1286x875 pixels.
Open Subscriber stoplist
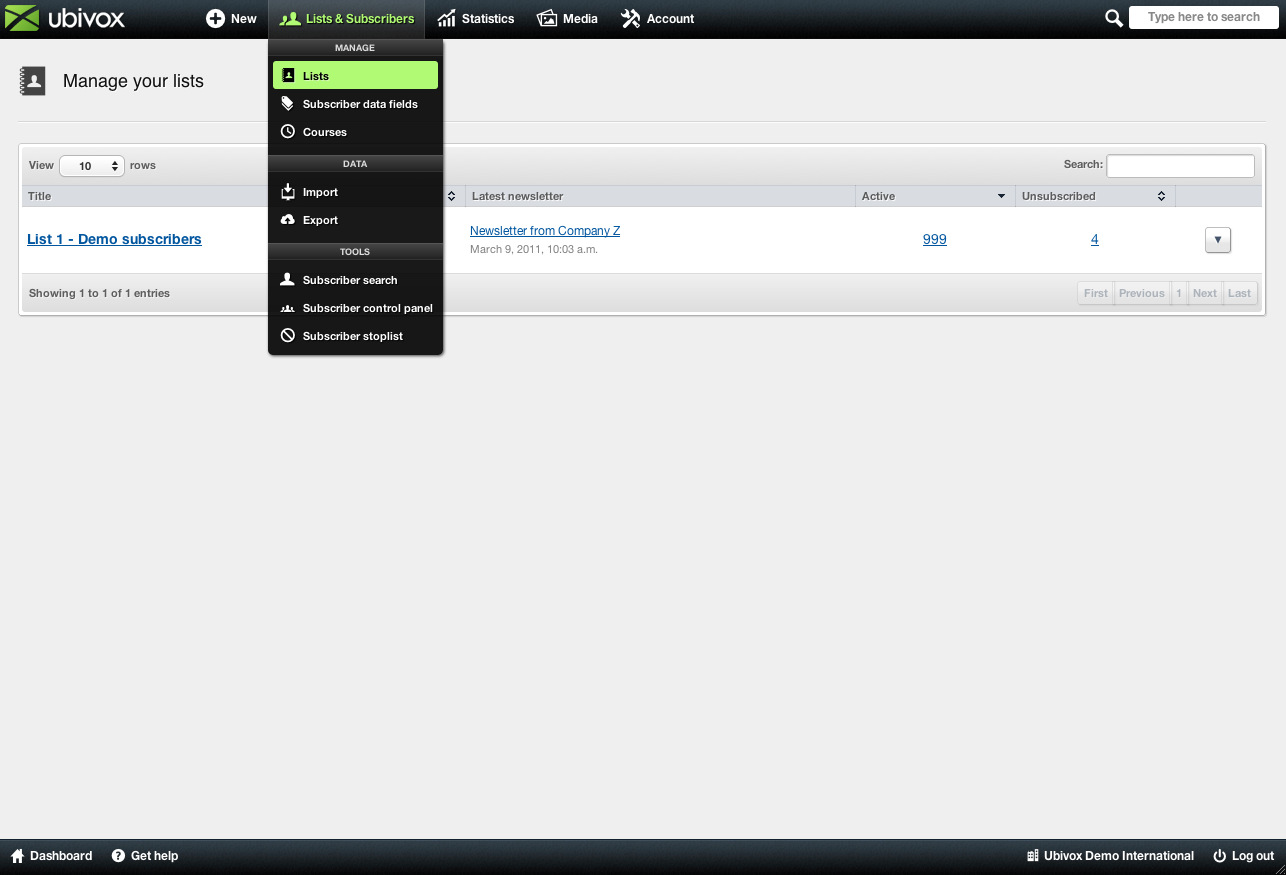tap(355, 335)
